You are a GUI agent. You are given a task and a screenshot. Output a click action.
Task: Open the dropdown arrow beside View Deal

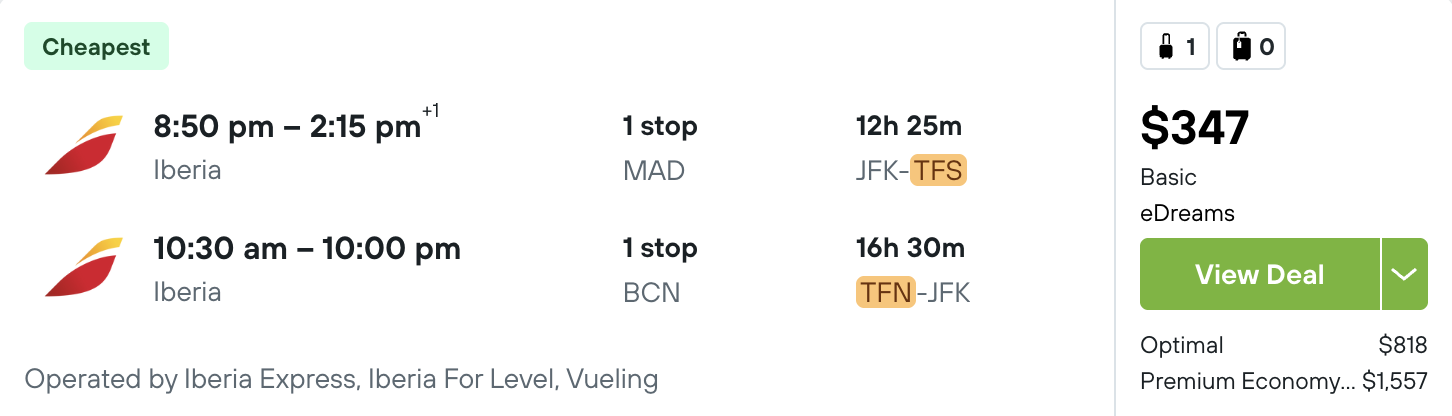tap(1404, 274)
